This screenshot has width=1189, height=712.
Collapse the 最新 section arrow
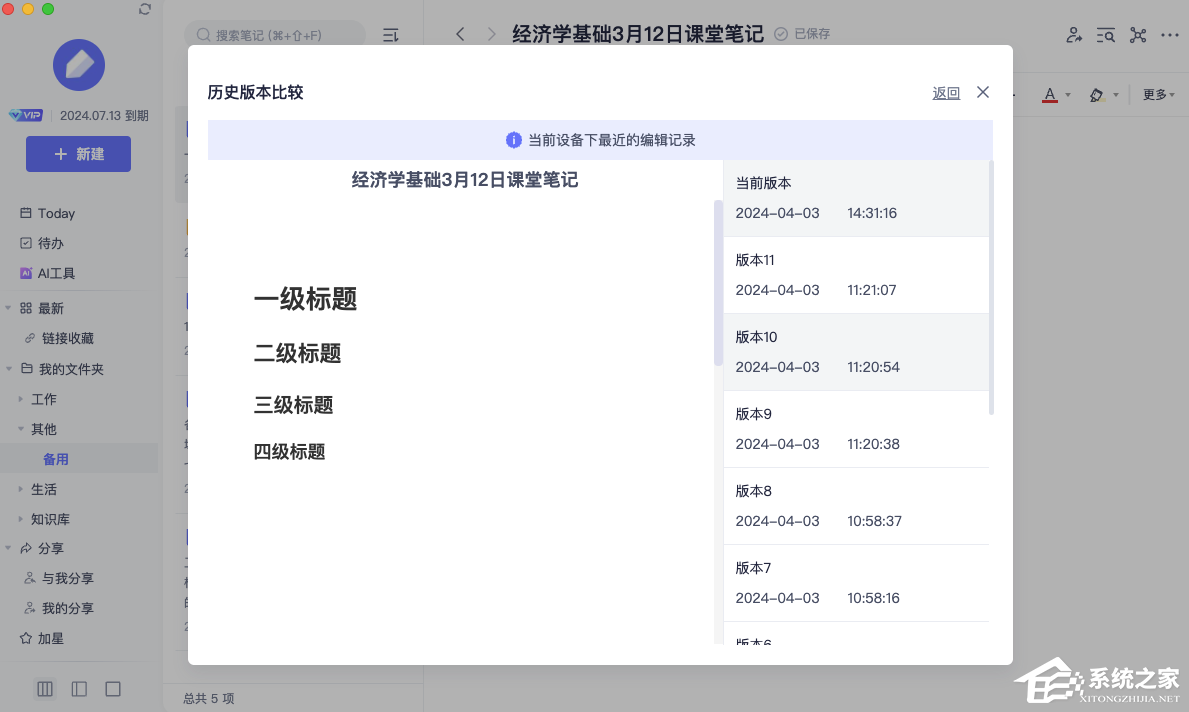[8, 308]
